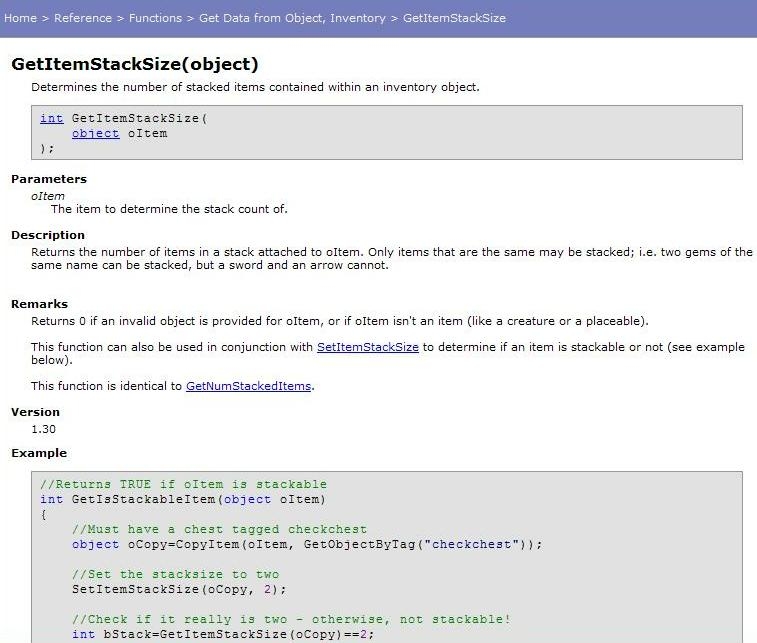
Task: Follow the 'int' return type link
Action: pos(51,118)
